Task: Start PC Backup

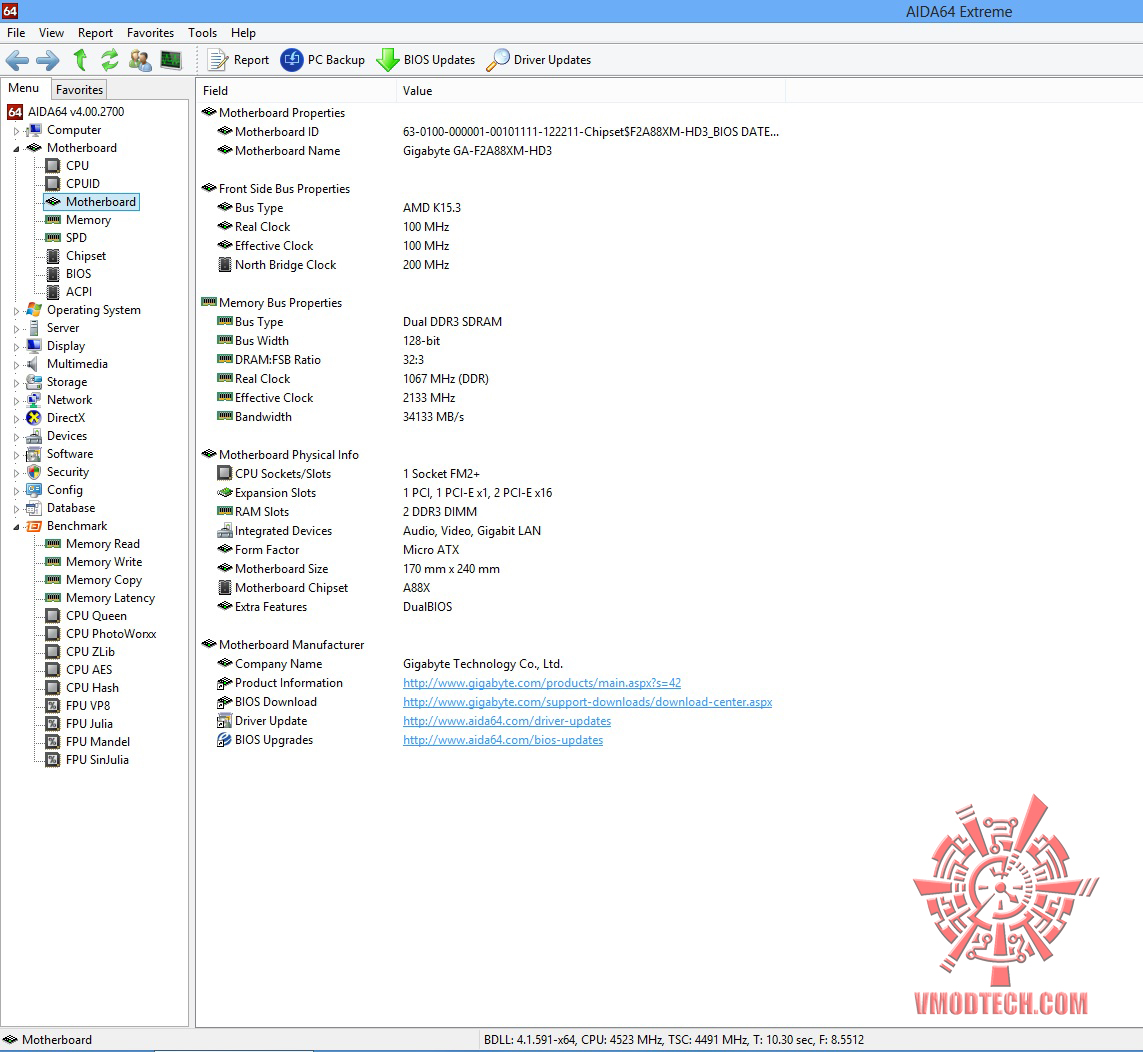Action: pyautogui.click(x=323, y=60)
